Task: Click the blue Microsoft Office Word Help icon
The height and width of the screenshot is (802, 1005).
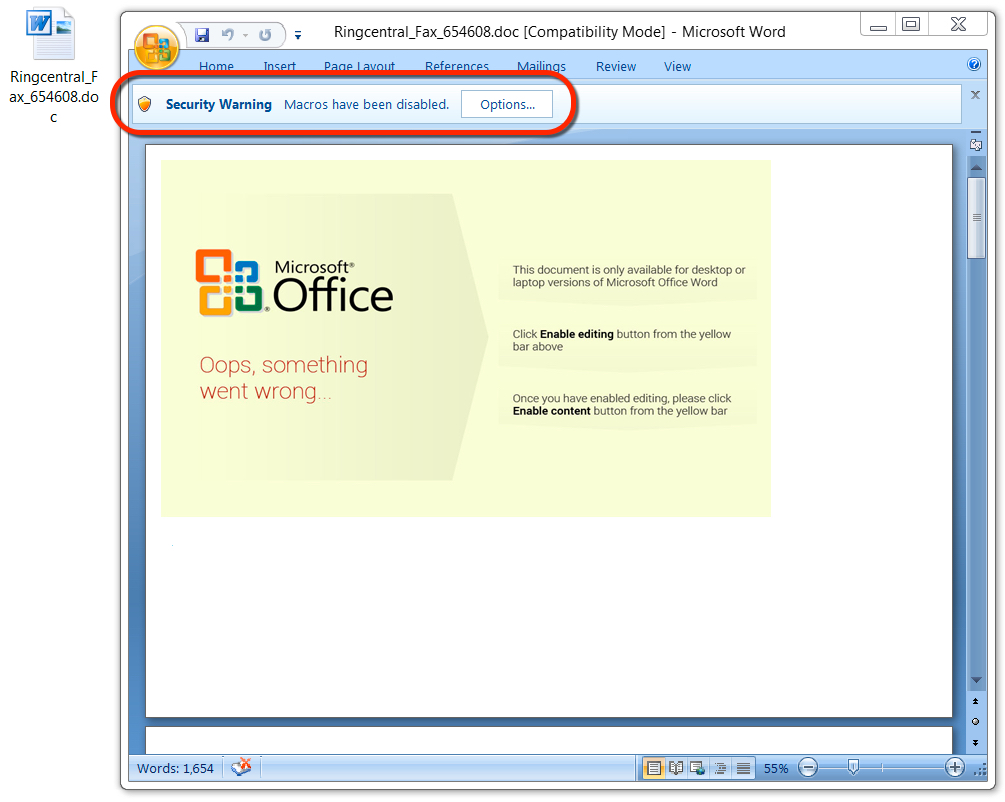Action: coord(974,64)
